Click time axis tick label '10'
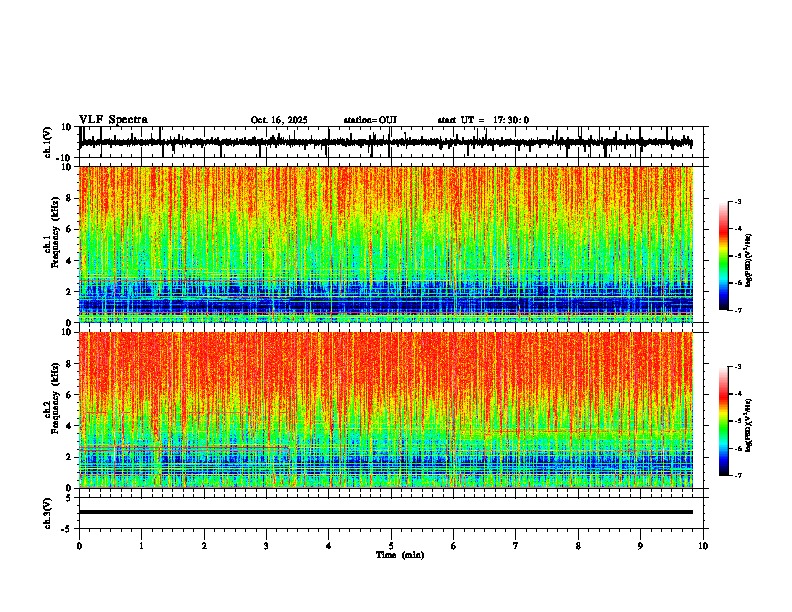Image resolution: width=792 pixels, height=612 pixels. (x=703, y=546)
